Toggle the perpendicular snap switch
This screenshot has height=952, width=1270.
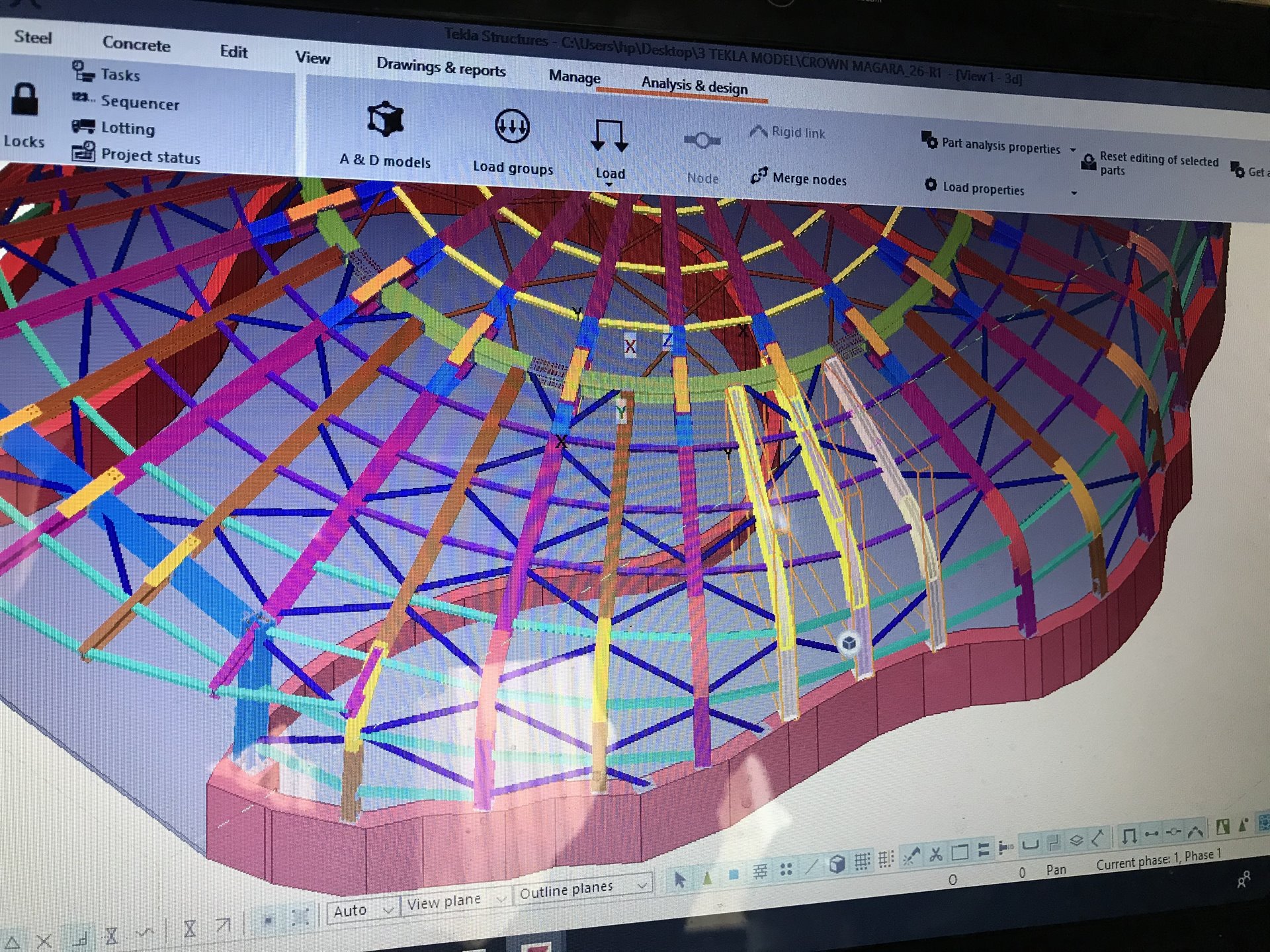[x=80, y=938]
